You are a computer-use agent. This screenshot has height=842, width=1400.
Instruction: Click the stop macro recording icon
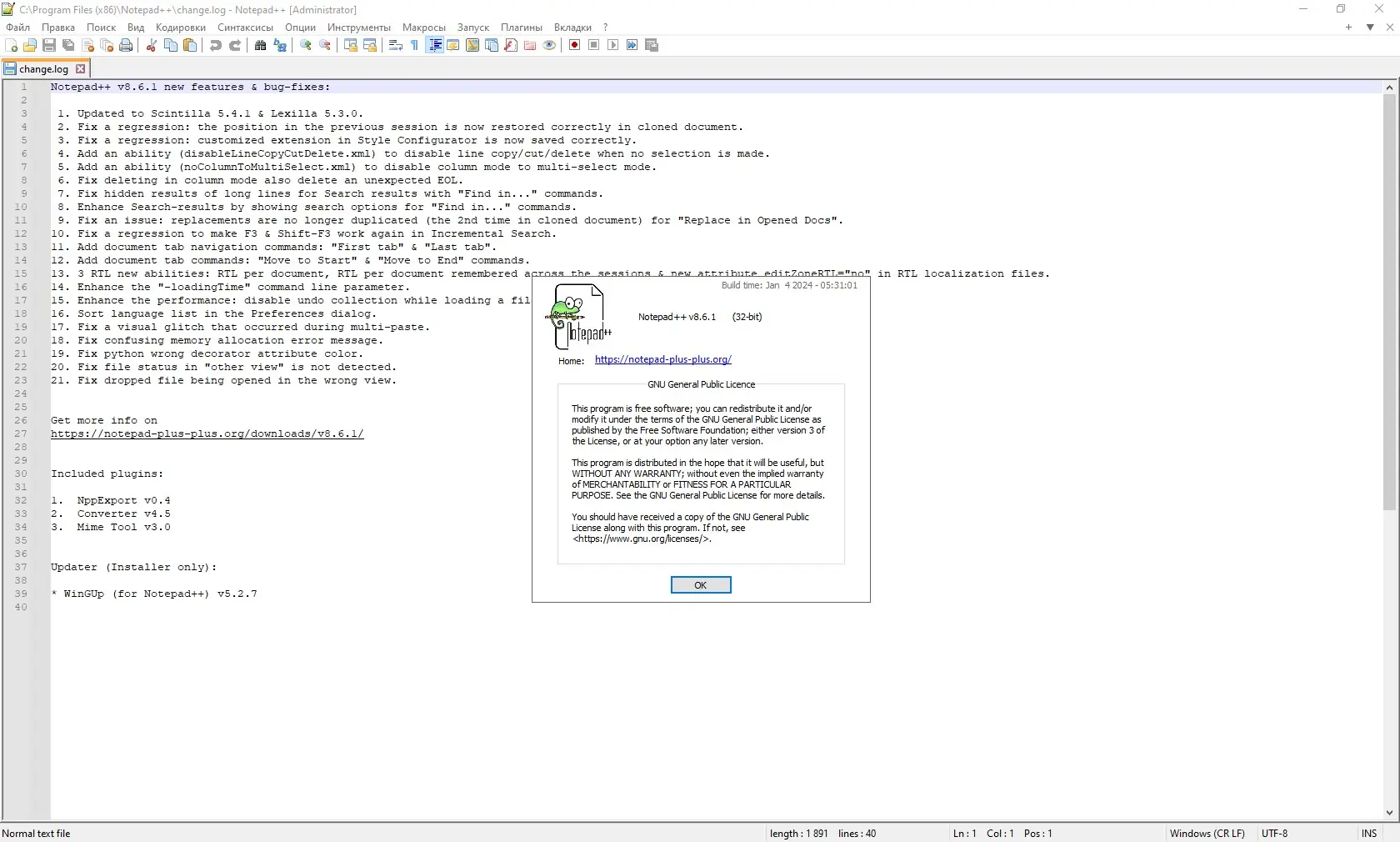[x=594, y=46]
